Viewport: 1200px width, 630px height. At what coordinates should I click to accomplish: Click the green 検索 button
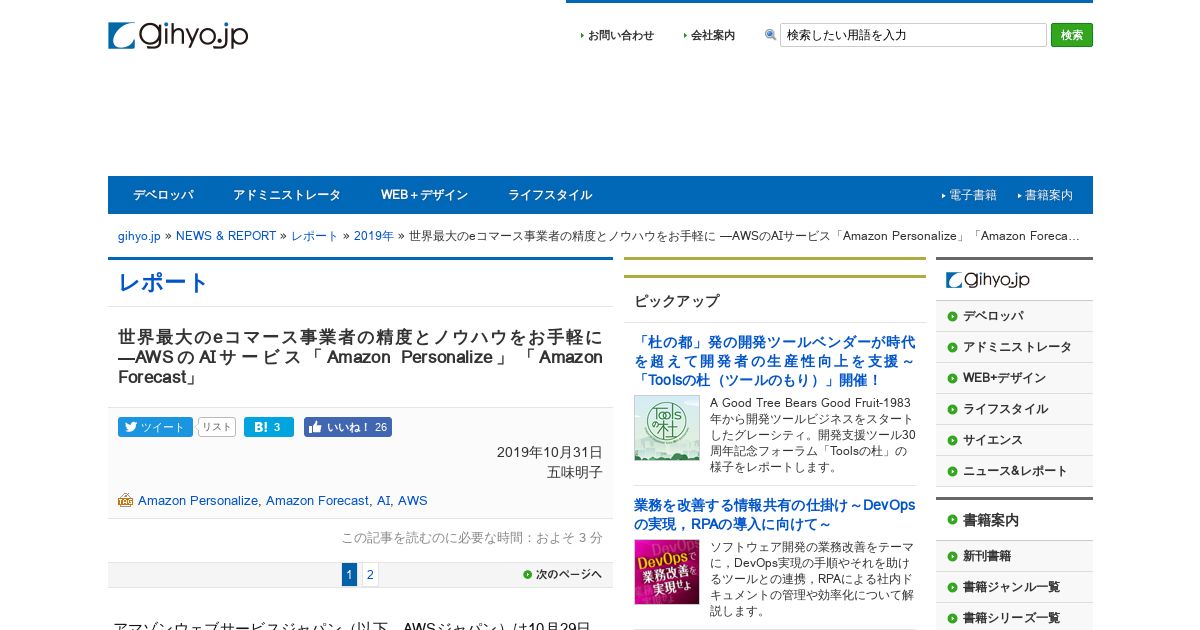1072,35
